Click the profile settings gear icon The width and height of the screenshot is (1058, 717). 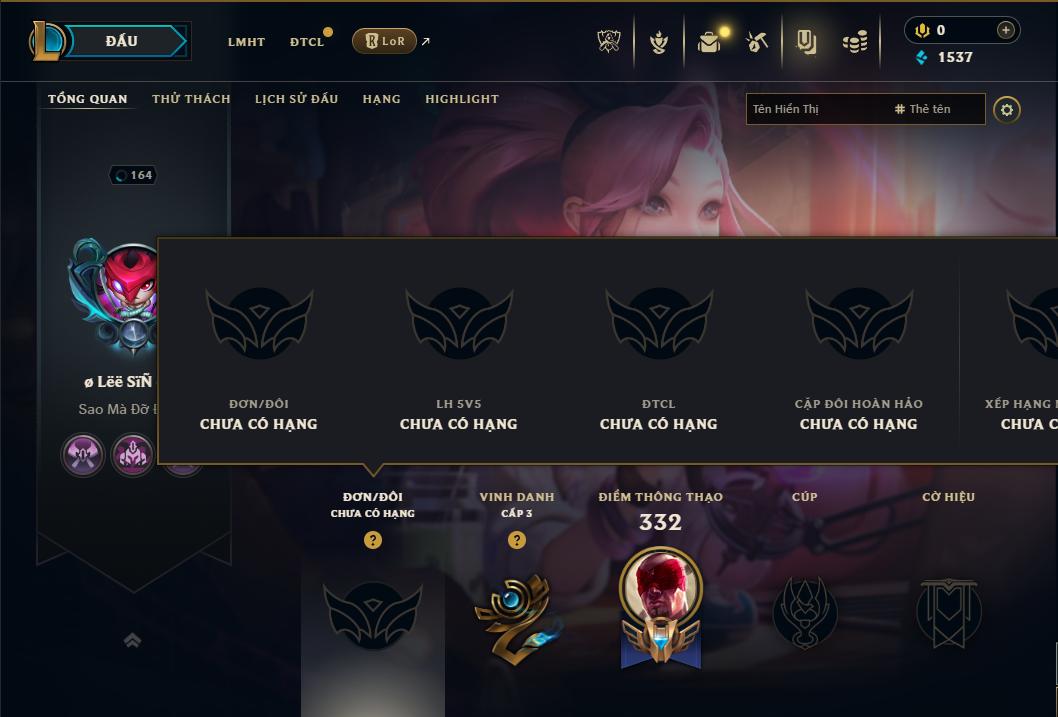pos(1007,110)
